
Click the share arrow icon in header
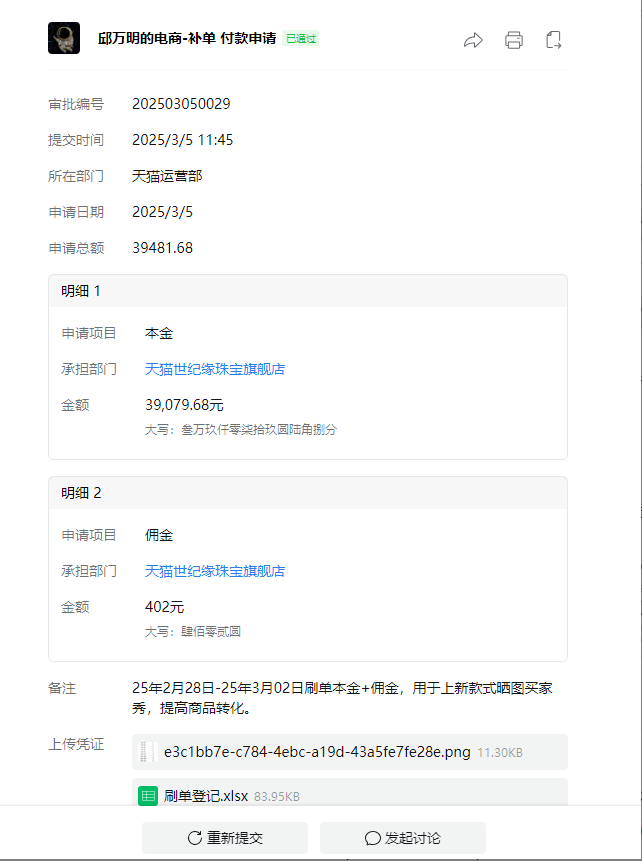pyautogui.click(x=474, y=40)
